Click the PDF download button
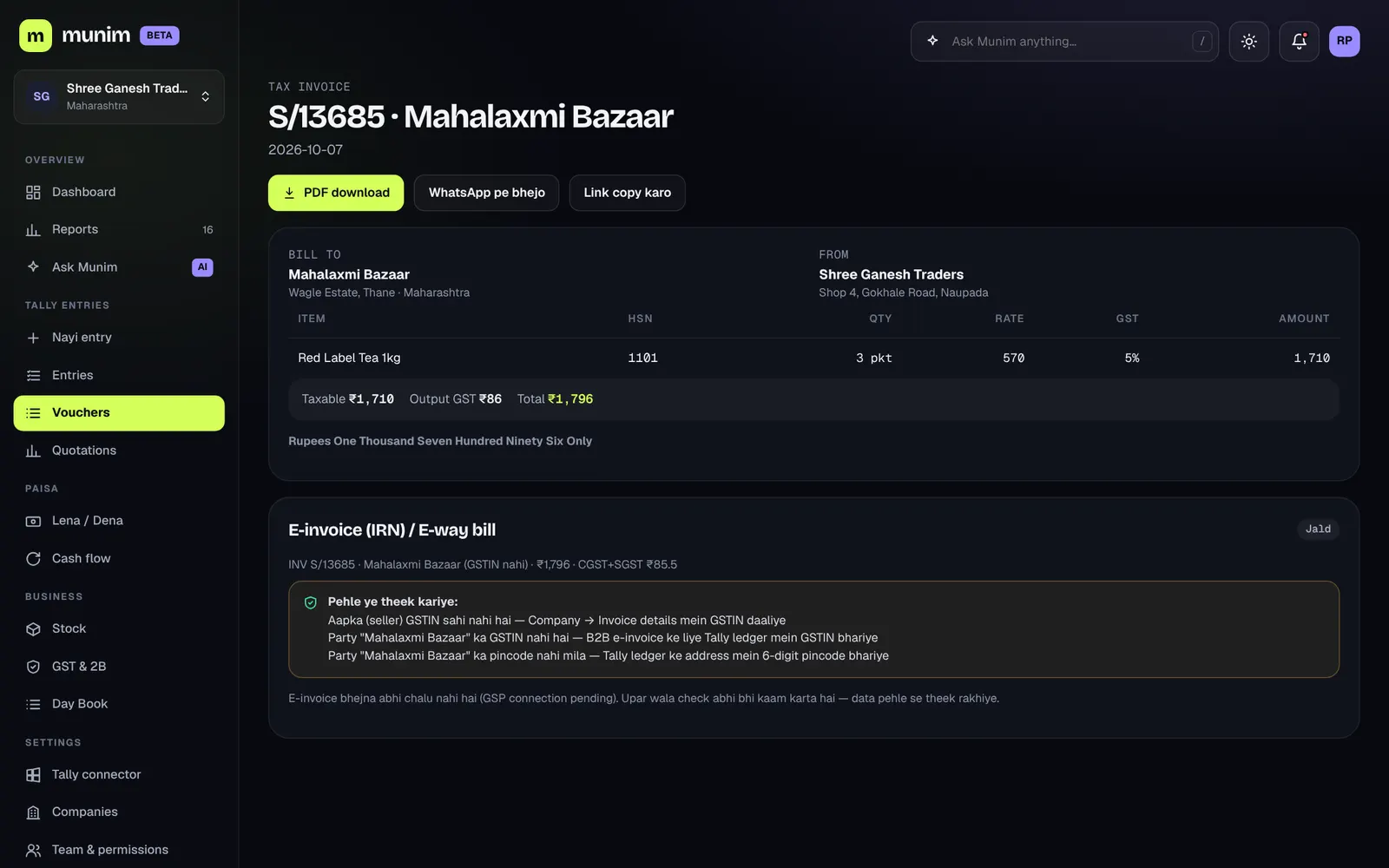1389x868 pixels. pos(336,193)
